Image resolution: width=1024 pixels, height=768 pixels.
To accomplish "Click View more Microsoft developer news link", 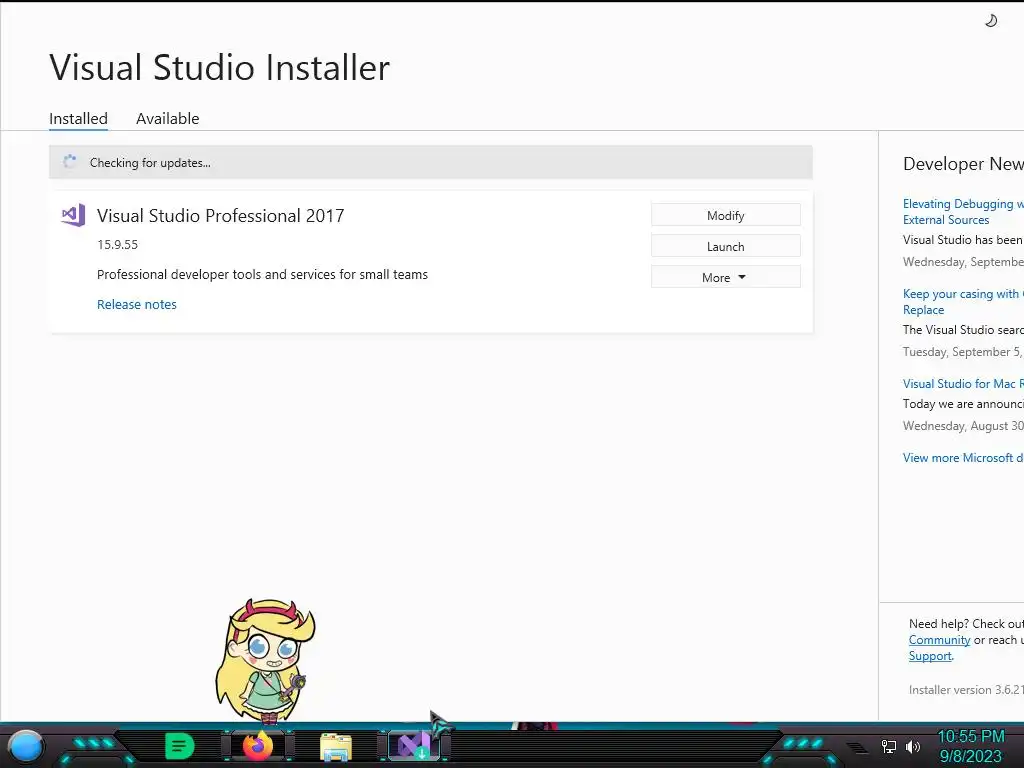I will 963,458.
